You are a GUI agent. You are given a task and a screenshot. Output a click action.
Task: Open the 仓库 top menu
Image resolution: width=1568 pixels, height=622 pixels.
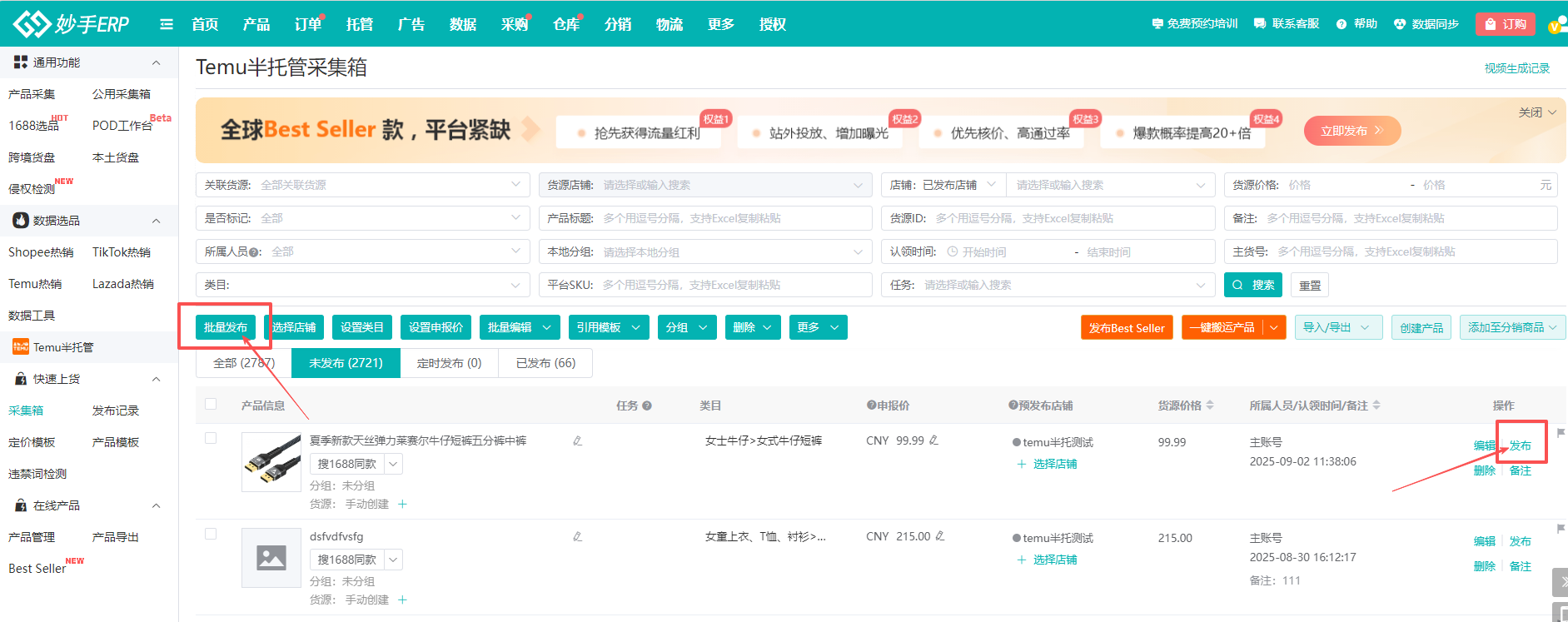565,24
